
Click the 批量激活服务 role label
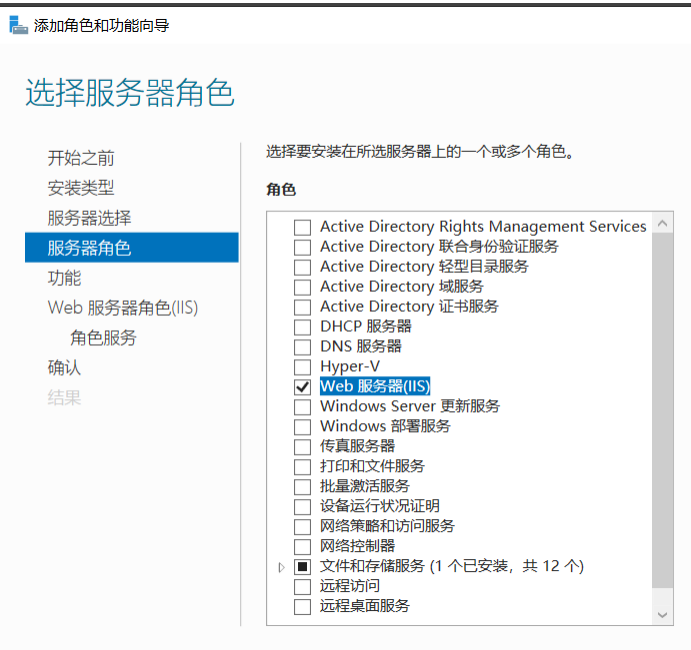tap(365, 486)
